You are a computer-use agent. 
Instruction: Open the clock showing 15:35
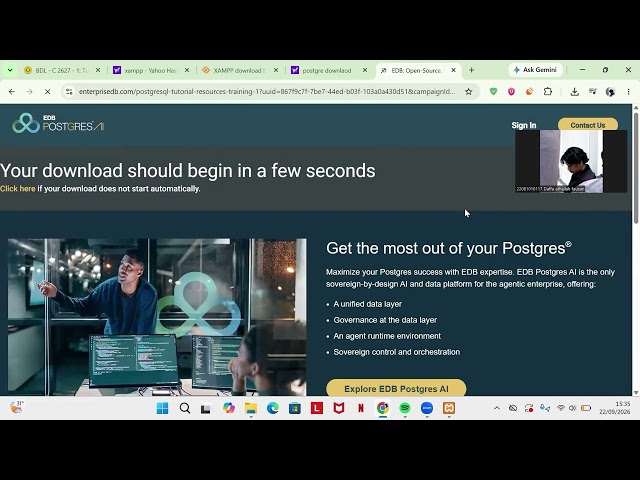pos(615,408)
